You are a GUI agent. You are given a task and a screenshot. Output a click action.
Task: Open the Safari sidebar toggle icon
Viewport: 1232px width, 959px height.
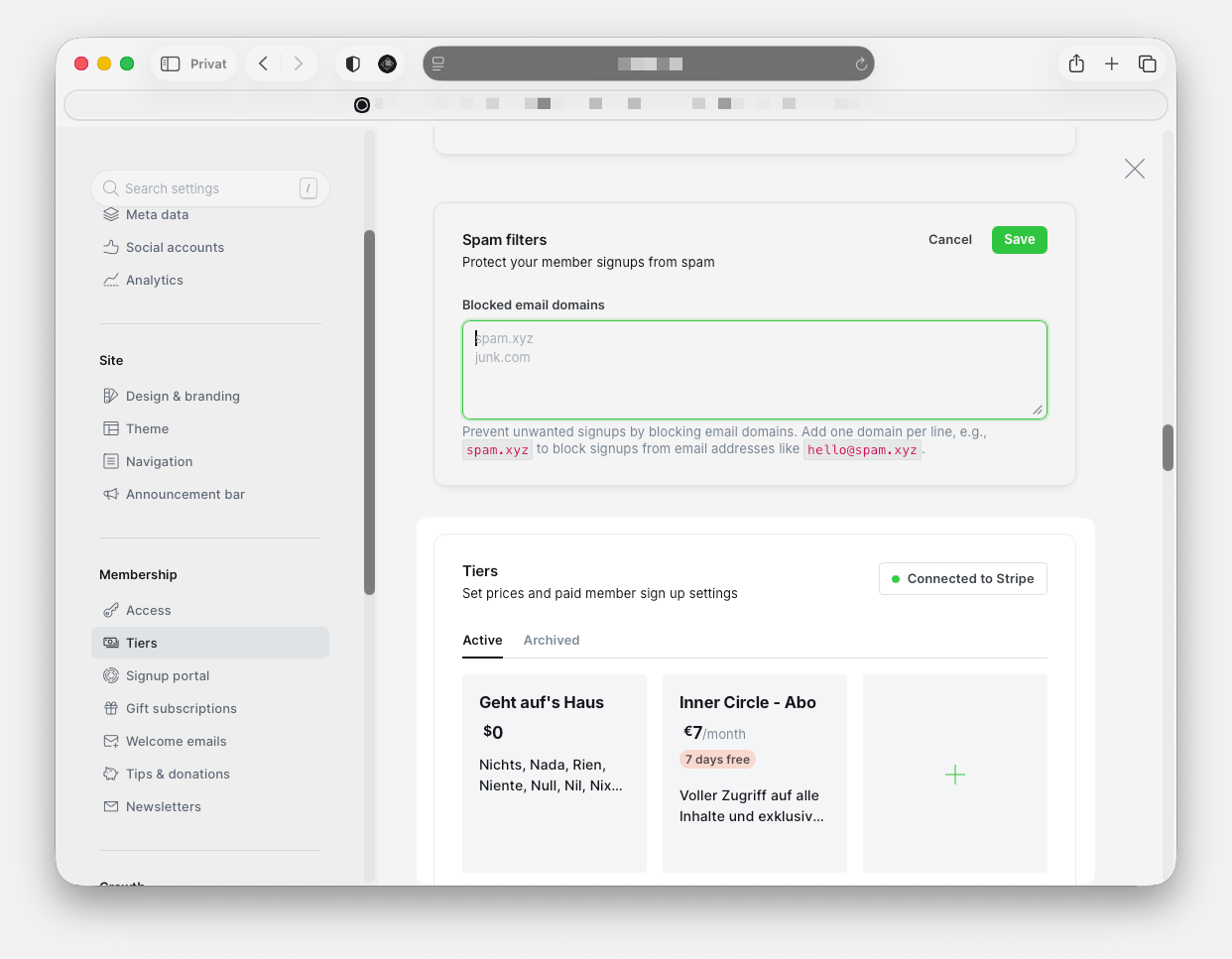pos(171,63)
